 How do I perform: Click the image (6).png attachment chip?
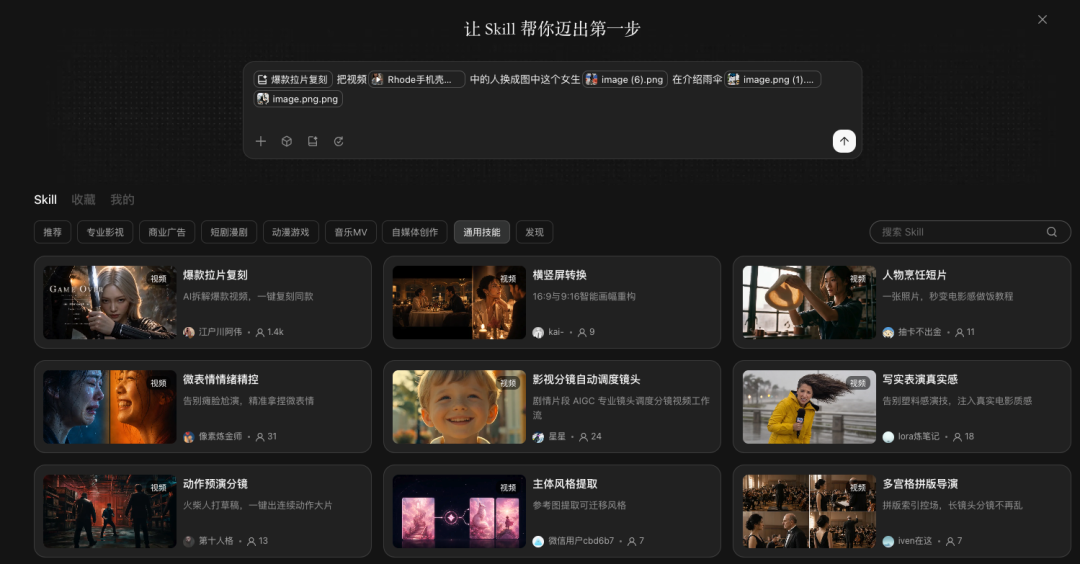click(625, 79)
